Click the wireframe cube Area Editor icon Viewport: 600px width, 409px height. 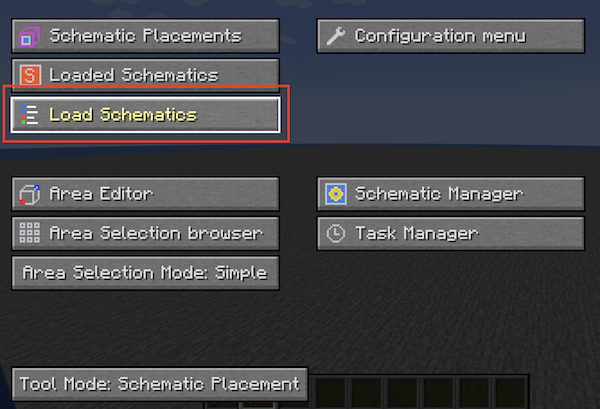click(29, 194)
